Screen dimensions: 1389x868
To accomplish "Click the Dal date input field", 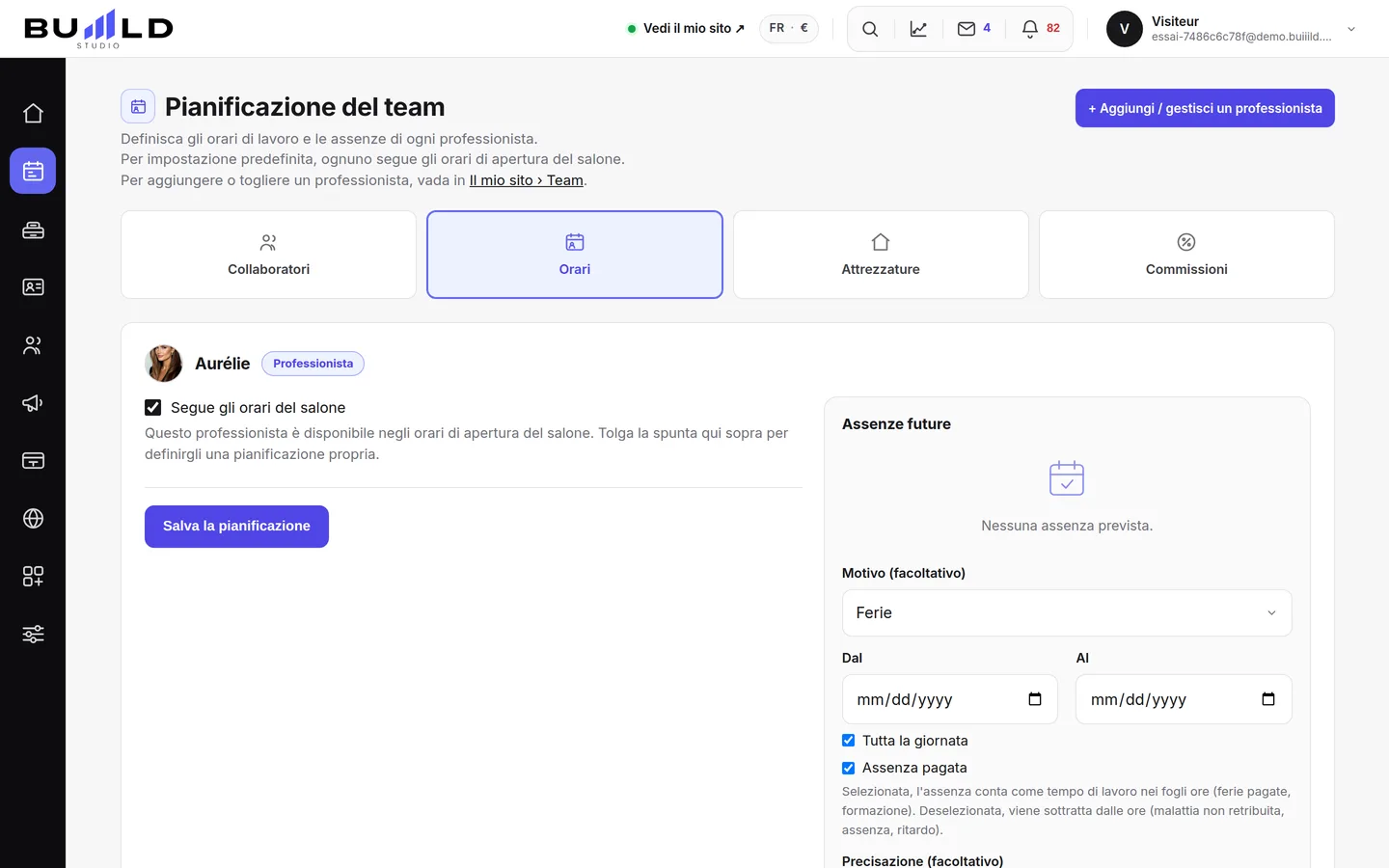I will pyautogui.click(x=950, y=699).
